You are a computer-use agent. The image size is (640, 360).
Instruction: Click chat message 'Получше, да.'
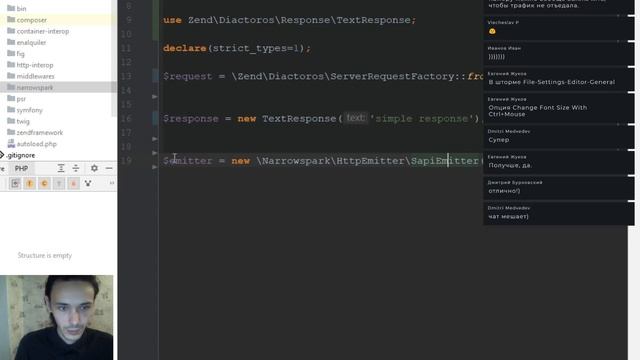coord(510,165)
